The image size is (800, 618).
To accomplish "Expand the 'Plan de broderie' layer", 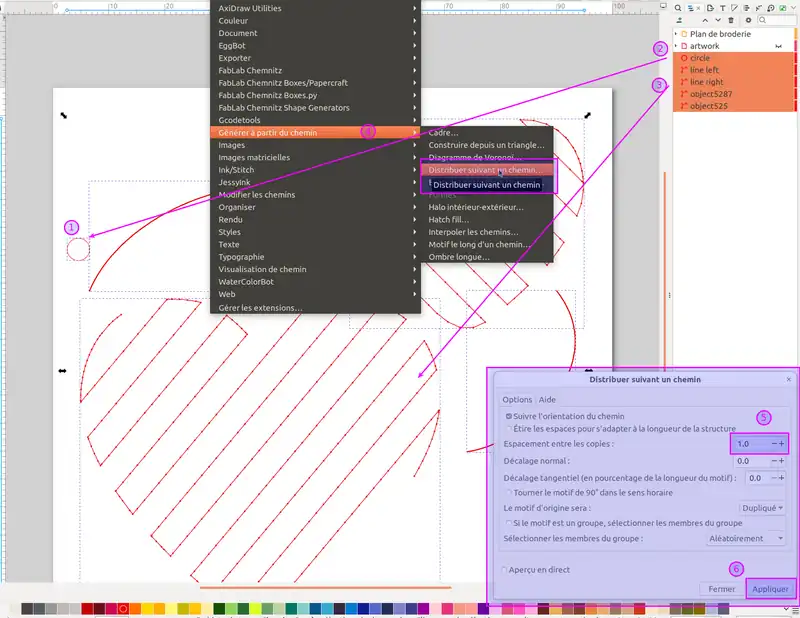I will pyautogui.click(x=678, y=33).
